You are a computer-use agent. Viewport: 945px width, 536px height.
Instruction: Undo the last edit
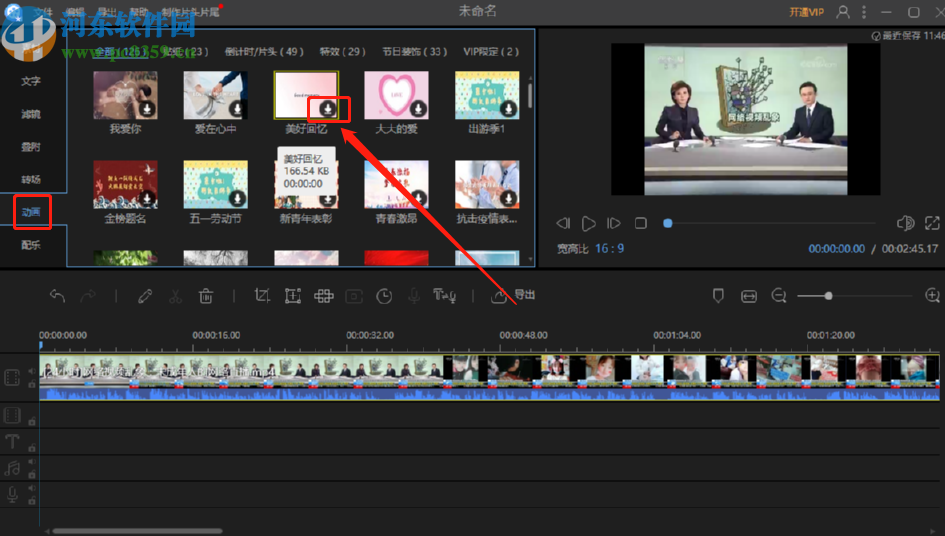click(x=57, y=295)
